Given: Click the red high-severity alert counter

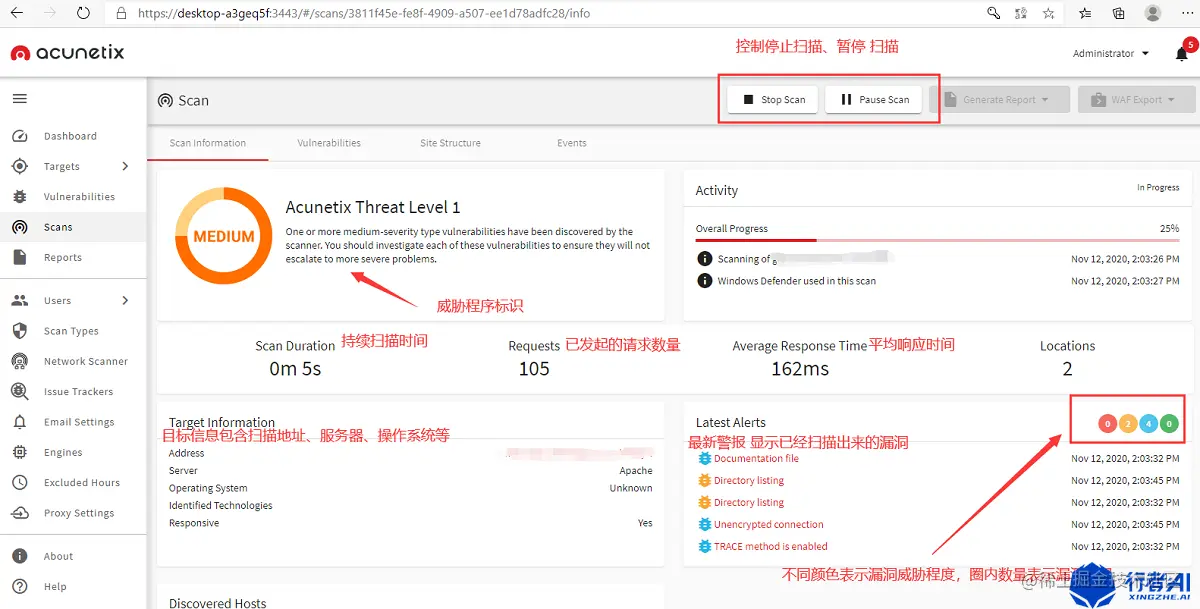Looking at the screenshot, I should (x=1107, y=424).
